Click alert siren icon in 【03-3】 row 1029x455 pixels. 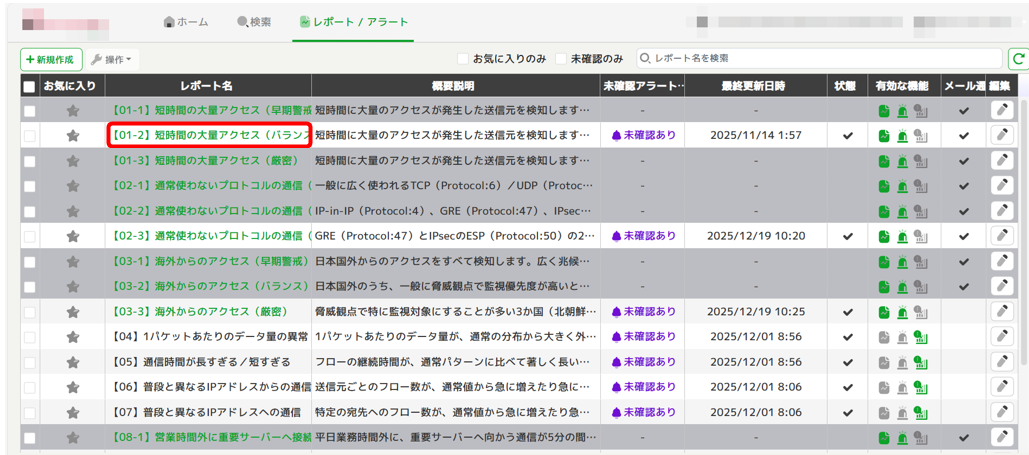(x=902, y=311)
